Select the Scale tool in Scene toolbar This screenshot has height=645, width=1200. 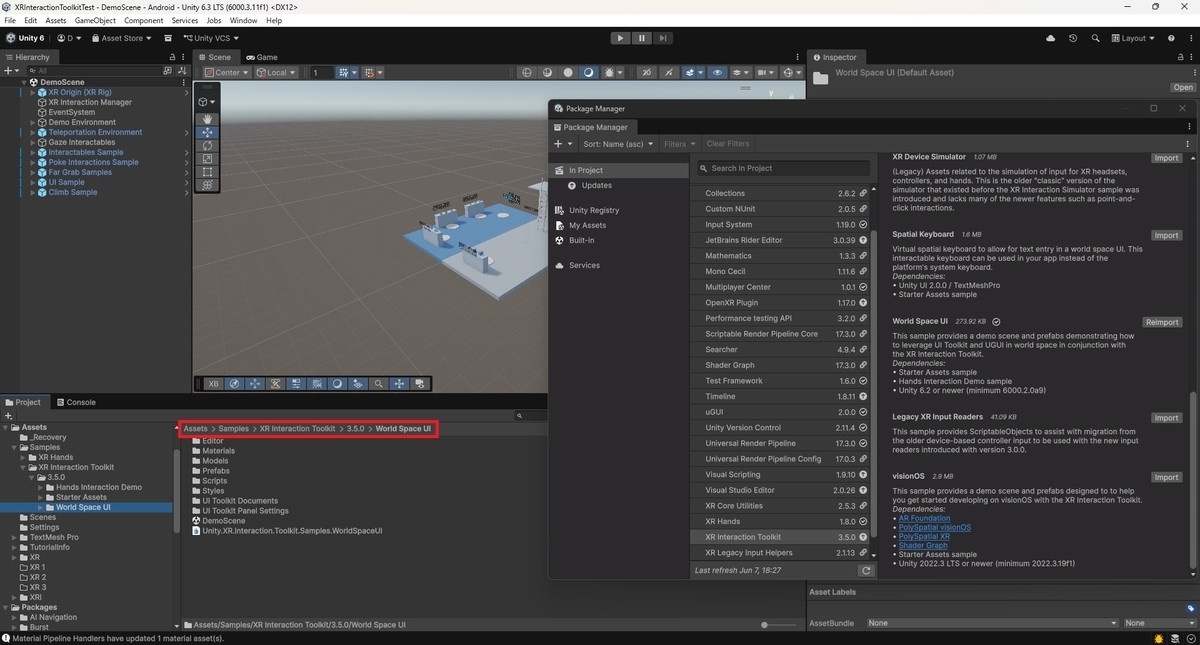coord(208,158)
